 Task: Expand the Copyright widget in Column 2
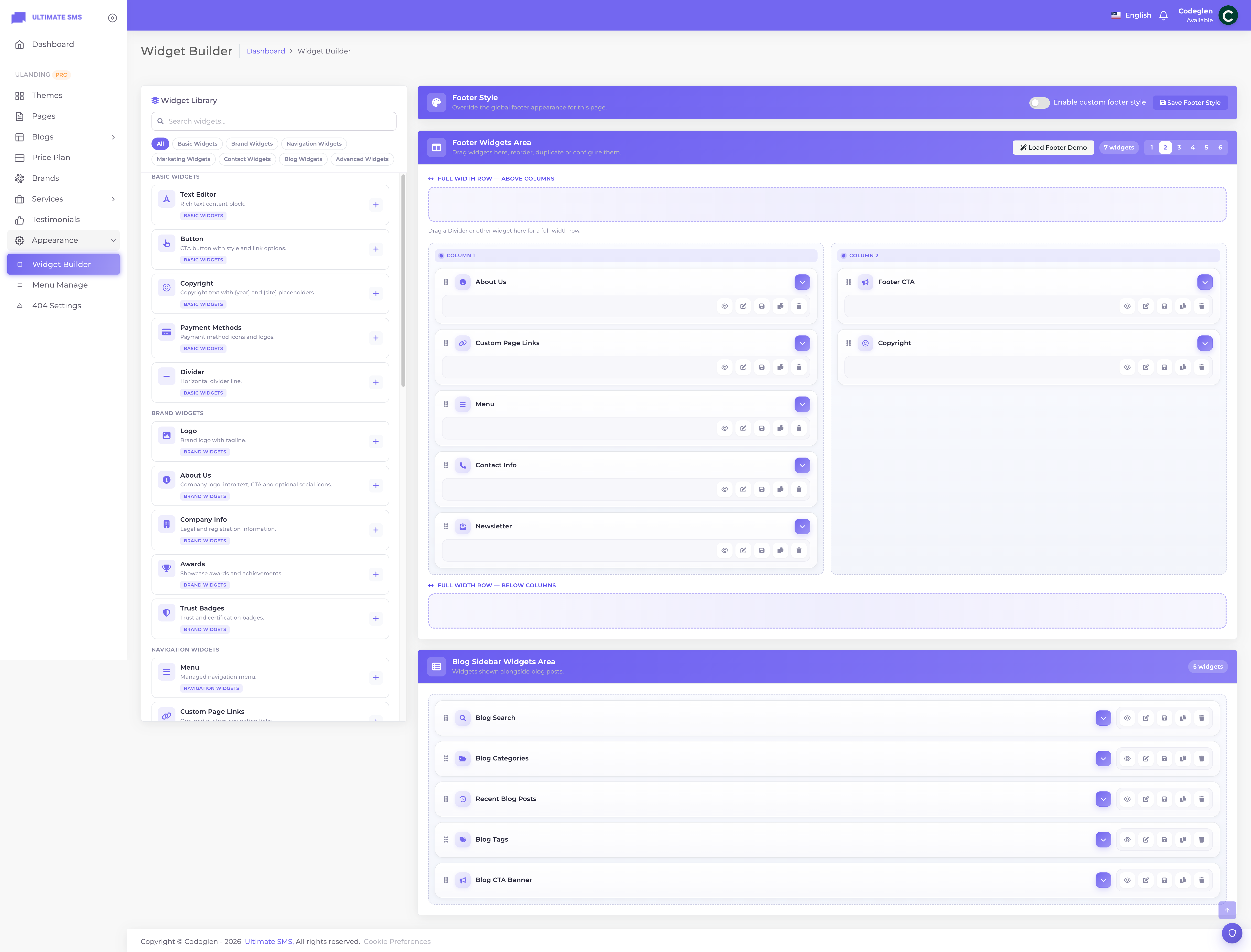click(1205, 343)
